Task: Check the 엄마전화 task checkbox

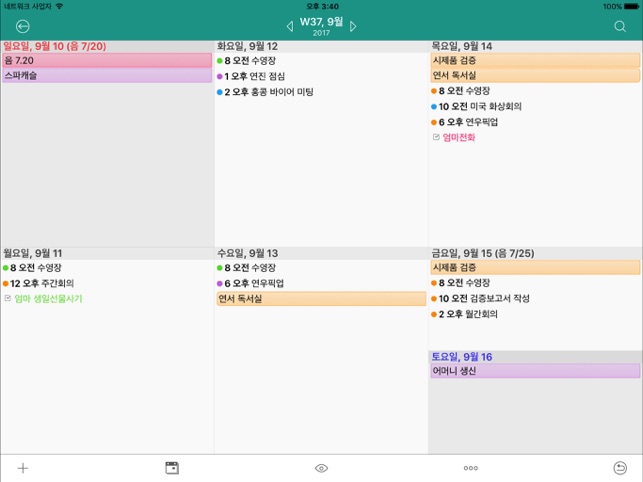Action: pos(436,137)
